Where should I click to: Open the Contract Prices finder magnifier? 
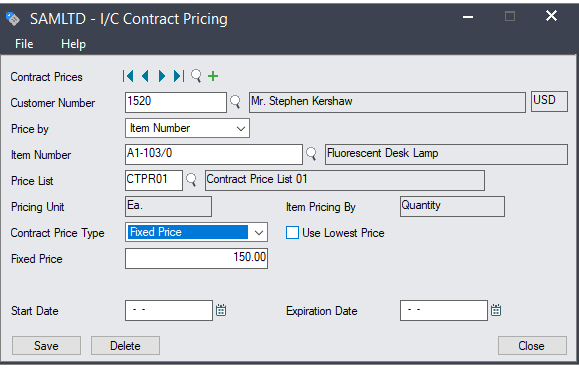(196, 76)
